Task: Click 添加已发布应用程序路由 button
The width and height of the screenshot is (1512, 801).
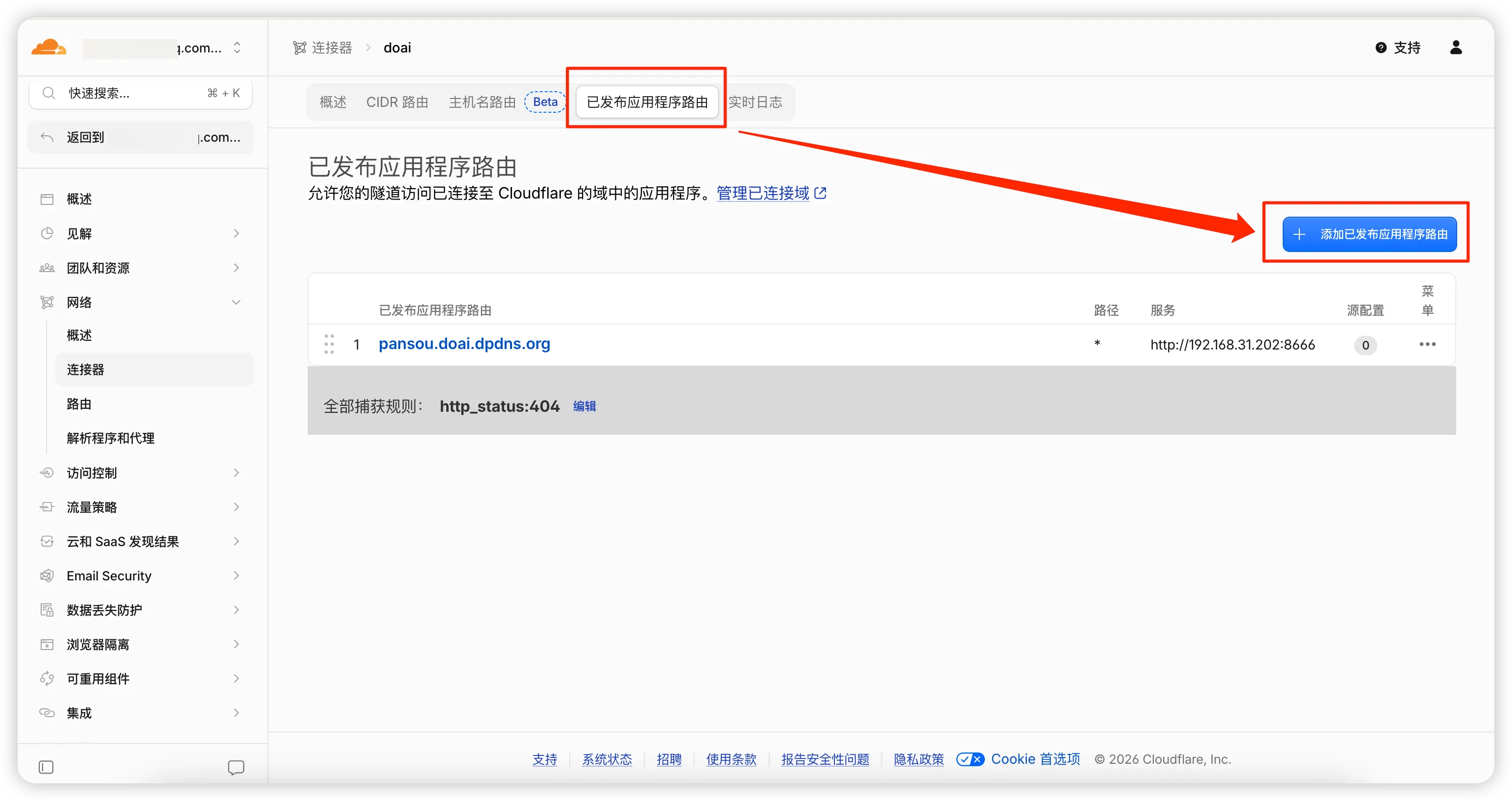Action: (1369, 234)
